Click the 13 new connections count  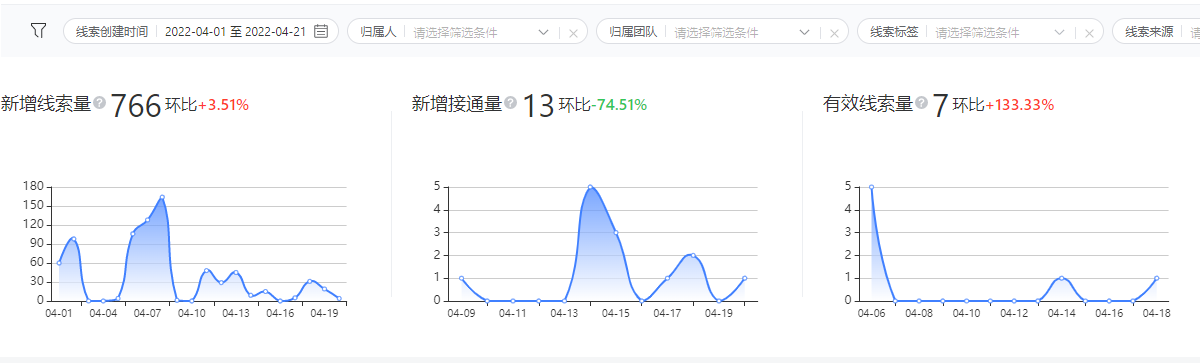[x=538, y=105]
